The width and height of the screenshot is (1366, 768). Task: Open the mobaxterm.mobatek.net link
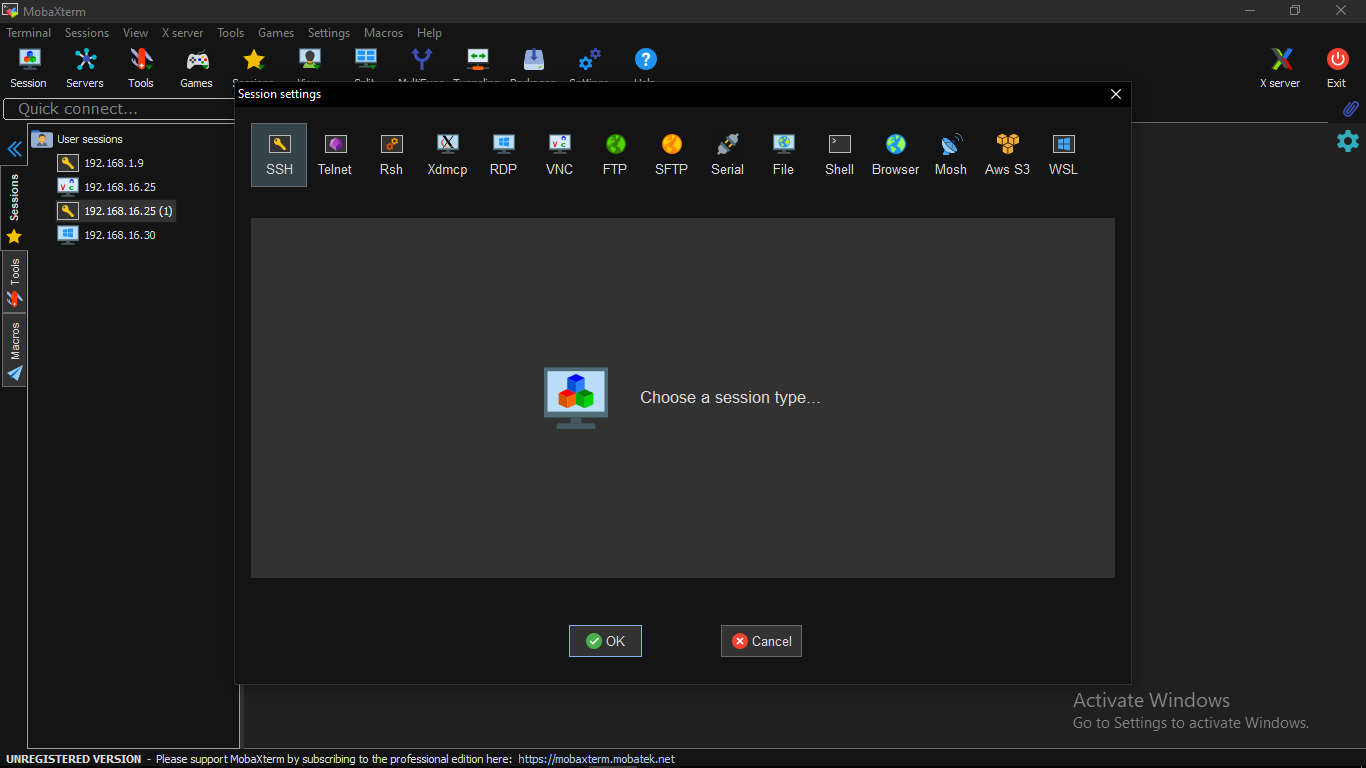pos(597,759)
